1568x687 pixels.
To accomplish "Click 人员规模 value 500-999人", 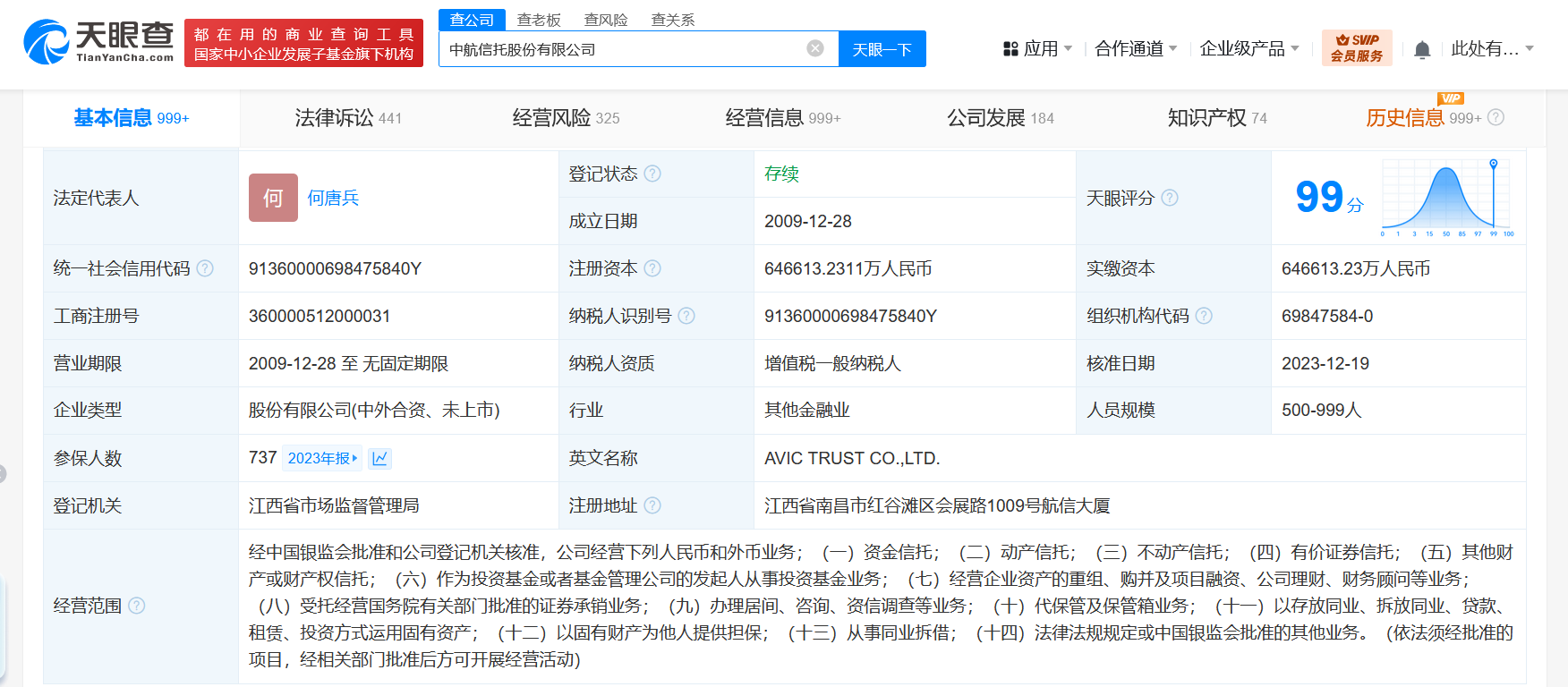I will click(1322, 410).
